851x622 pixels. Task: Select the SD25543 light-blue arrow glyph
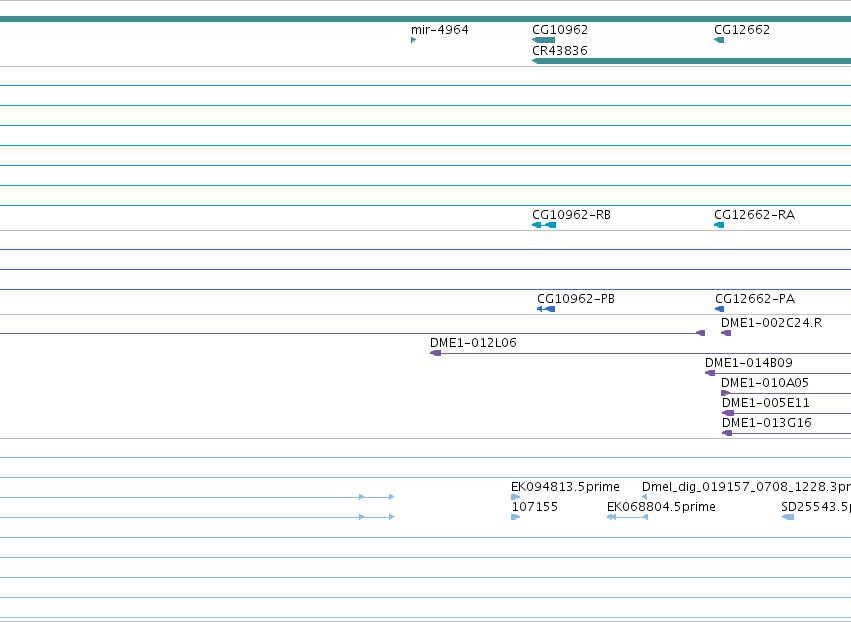788,517
